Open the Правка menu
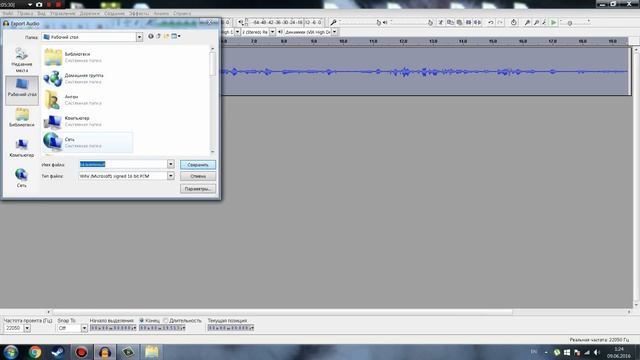 click(x=25, y=13)
